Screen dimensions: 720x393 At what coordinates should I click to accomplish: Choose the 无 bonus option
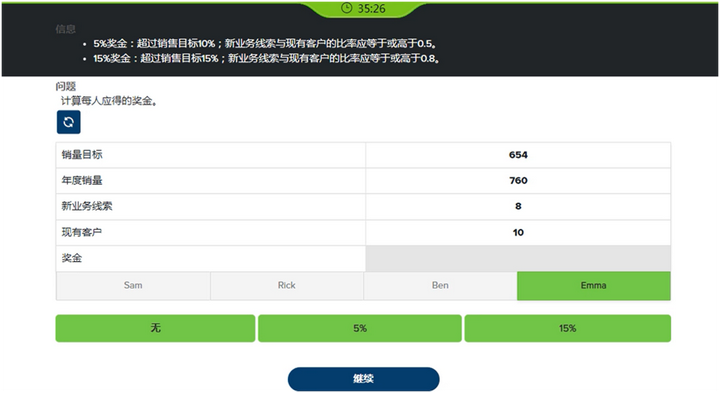tap(155, 328)
